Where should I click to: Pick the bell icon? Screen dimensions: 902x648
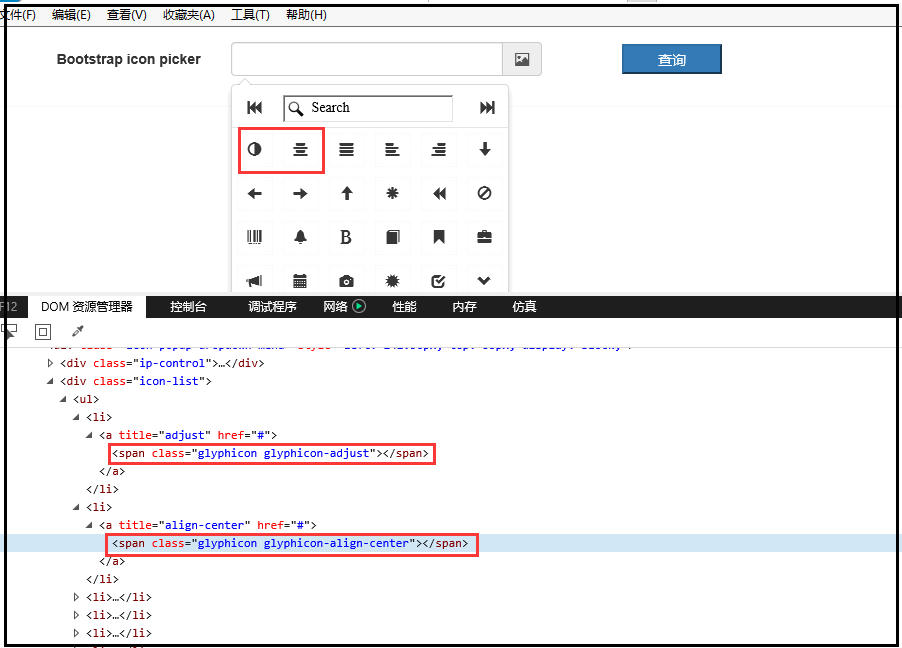pyautogui.click(x=300, y=237)
